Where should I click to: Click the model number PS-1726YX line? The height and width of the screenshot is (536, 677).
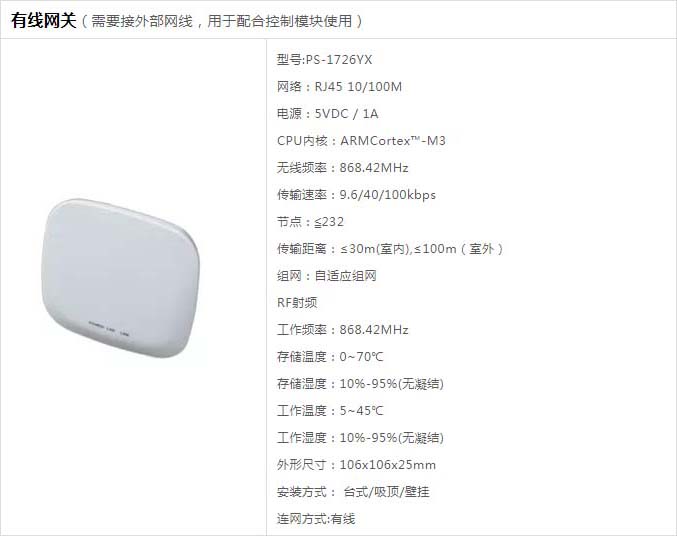pos(324,60)
